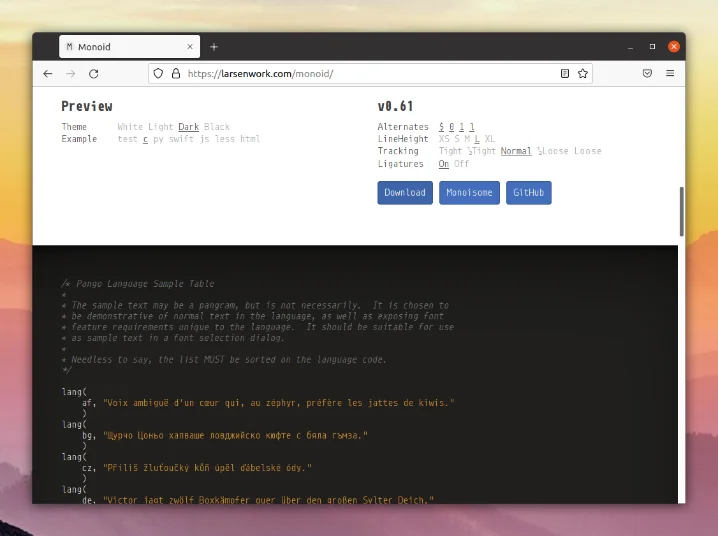Toggle reader view icon in address bar
Screen dimensions: 718x536
coord(565,74)
